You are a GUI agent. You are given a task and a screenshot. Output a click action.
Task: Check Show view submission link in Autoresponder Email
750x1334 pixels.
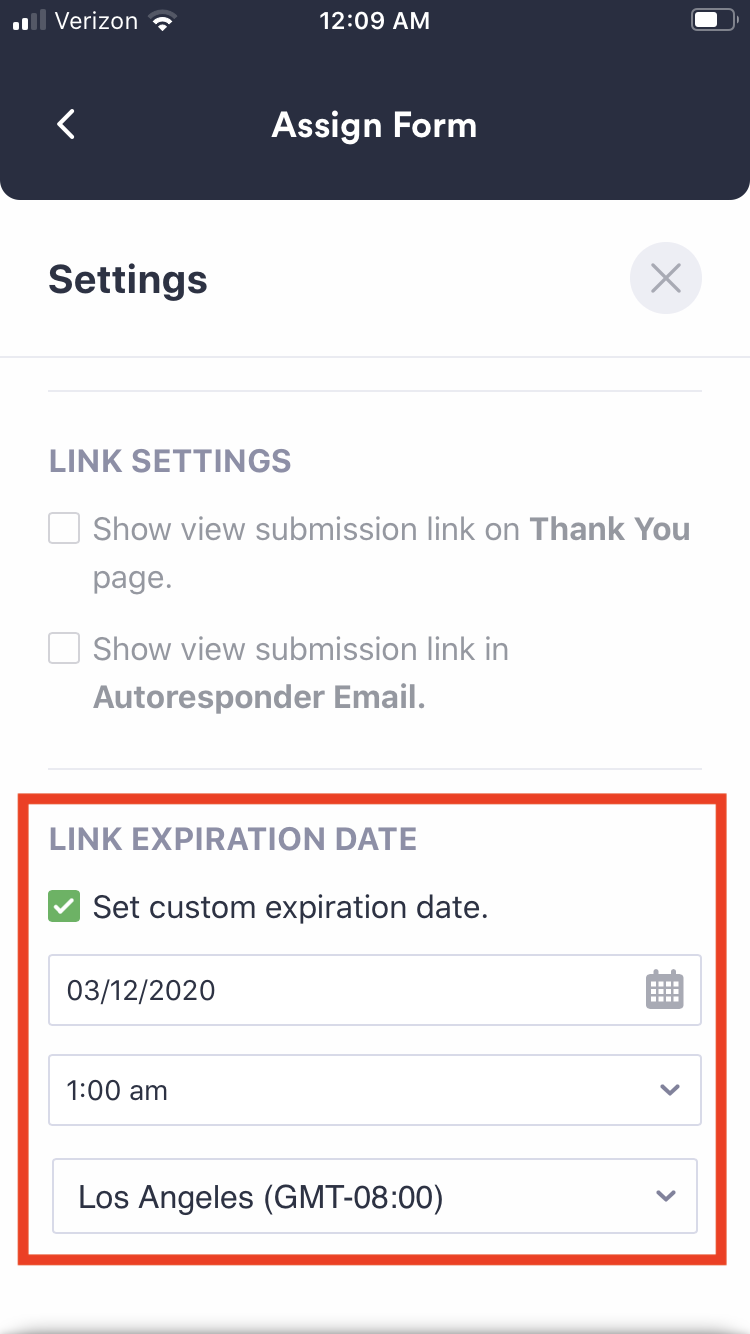pos(63,648)
